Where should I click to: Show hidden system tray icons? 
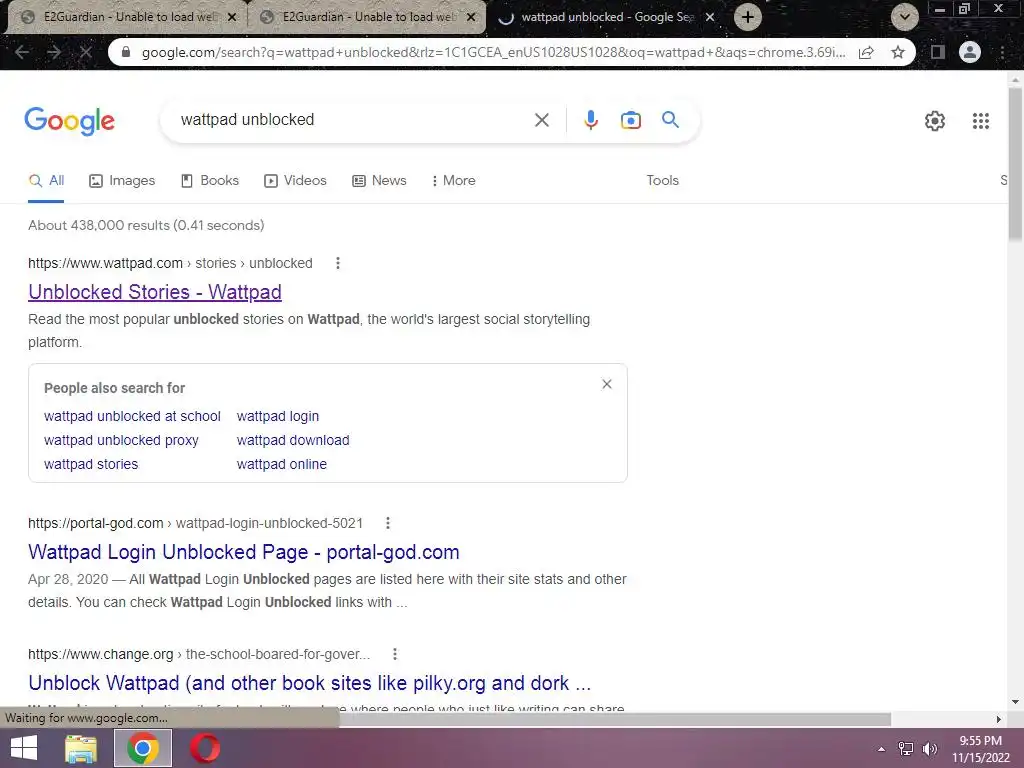[881, 749]
